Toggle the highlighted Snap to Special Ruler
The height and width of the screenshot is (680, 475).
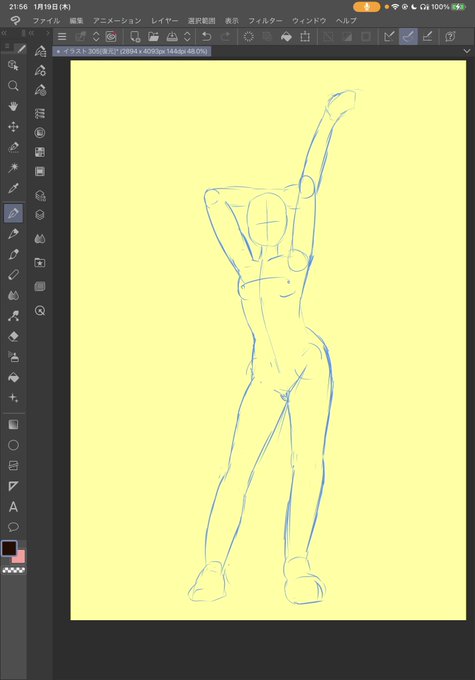coord(408,37)
